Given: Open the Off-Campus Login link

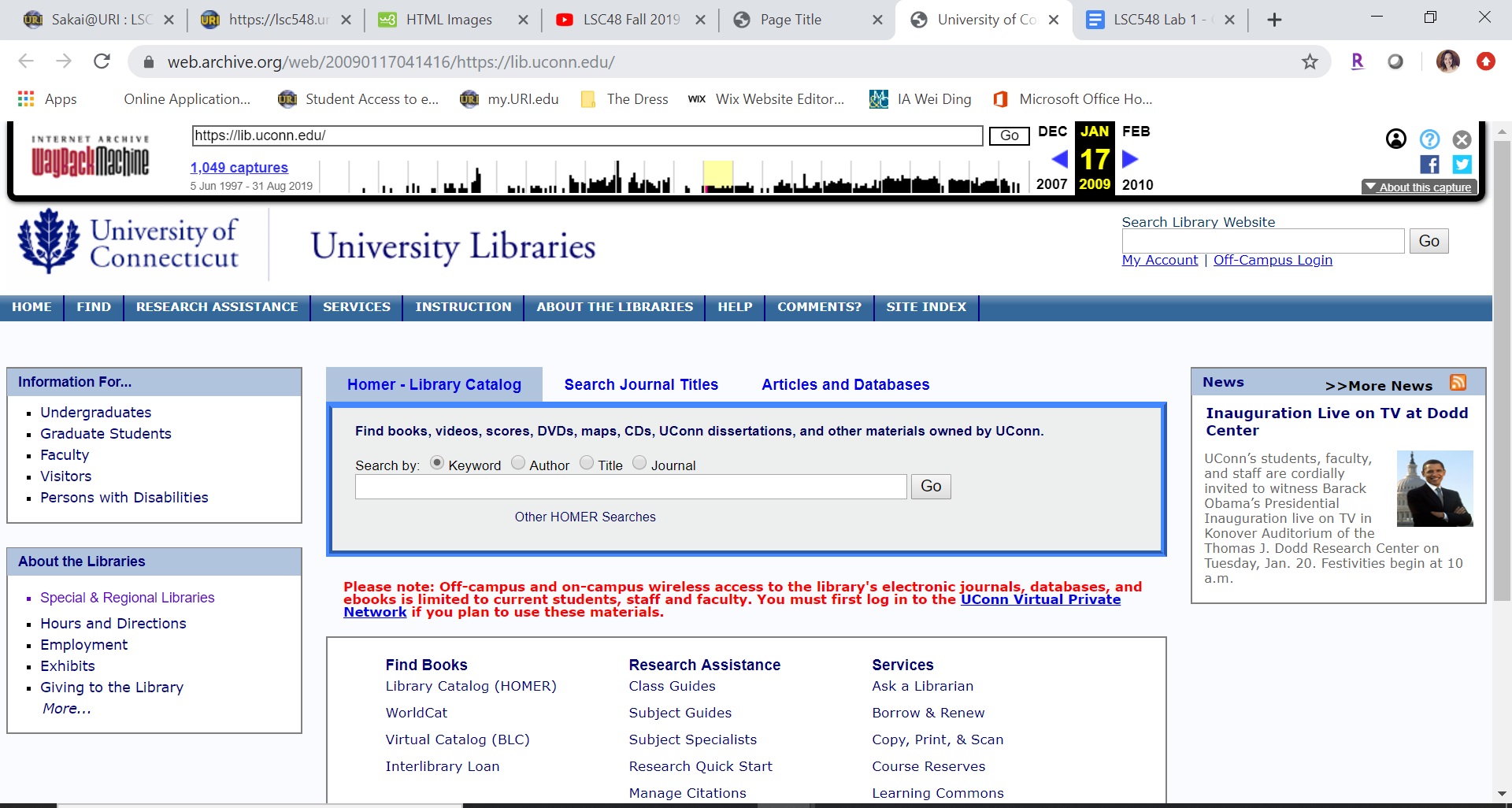Looking at the screenshot, I should tap(1273, 260).
